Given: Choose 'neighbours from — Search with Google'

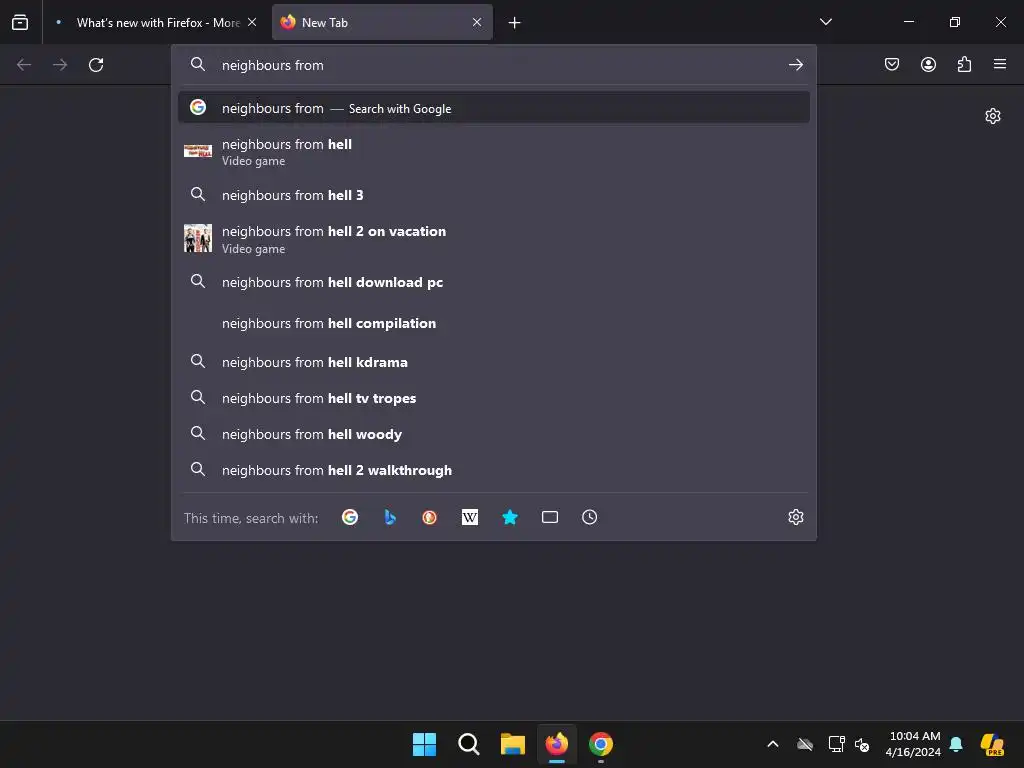Looking at the screenshot, I should [x=494, y=108].
